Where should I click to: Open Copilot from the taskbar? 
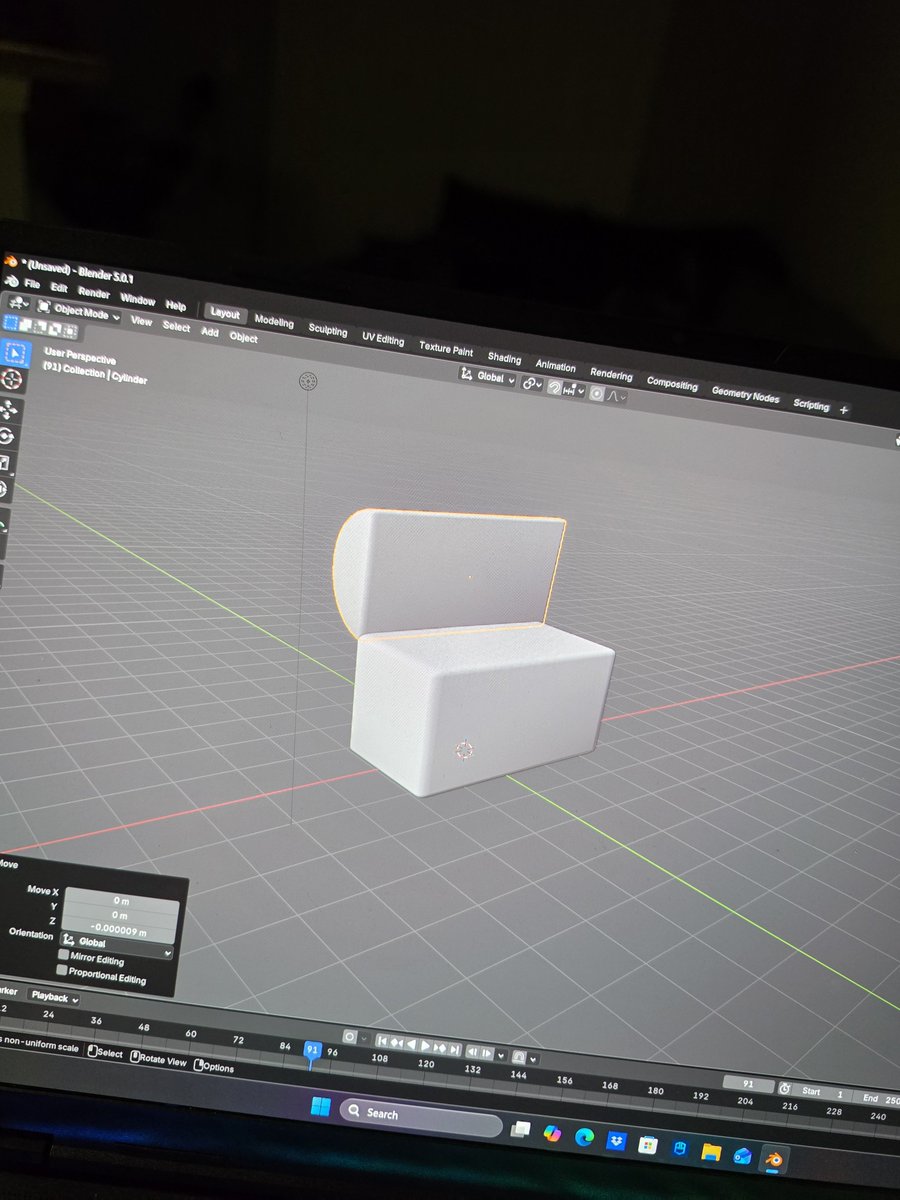pyautogui.click(x=552, y=1133)
